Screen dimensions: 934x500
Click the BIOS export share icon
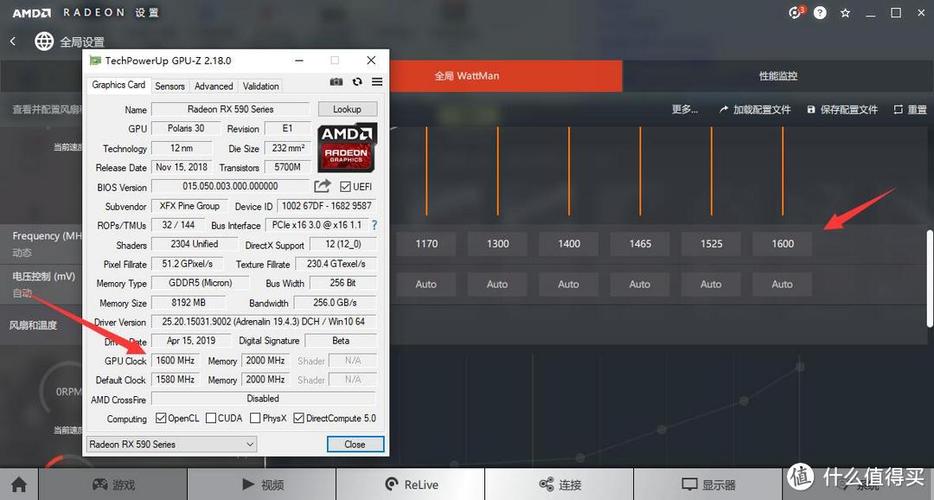pyautogui.click(x=322, y=186)
